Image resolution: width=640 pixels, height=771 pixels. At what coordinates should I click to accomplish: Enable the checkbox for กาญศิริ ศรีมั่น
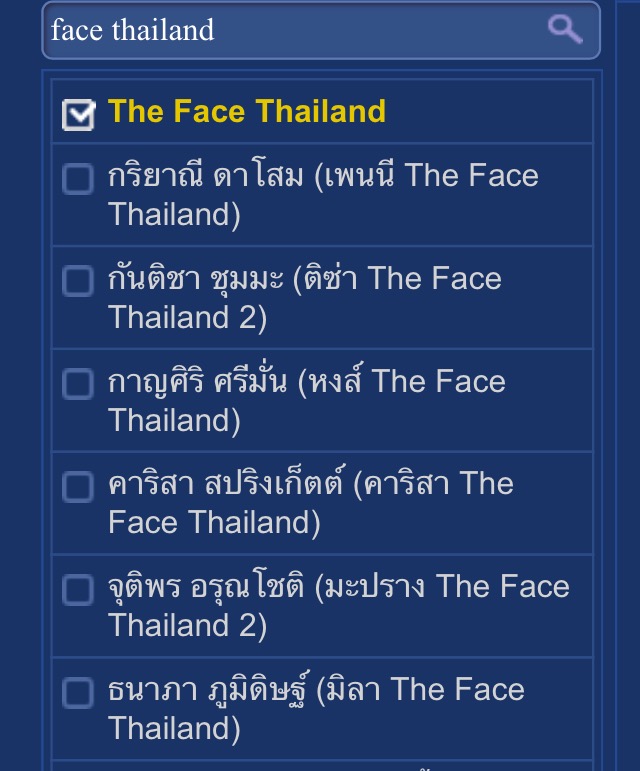pyautogui.click(x=78, y=384)
